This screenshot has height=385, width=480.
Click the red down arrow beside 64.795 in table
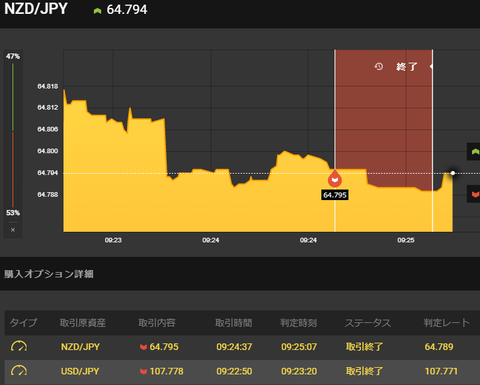[x=143, y=347]
